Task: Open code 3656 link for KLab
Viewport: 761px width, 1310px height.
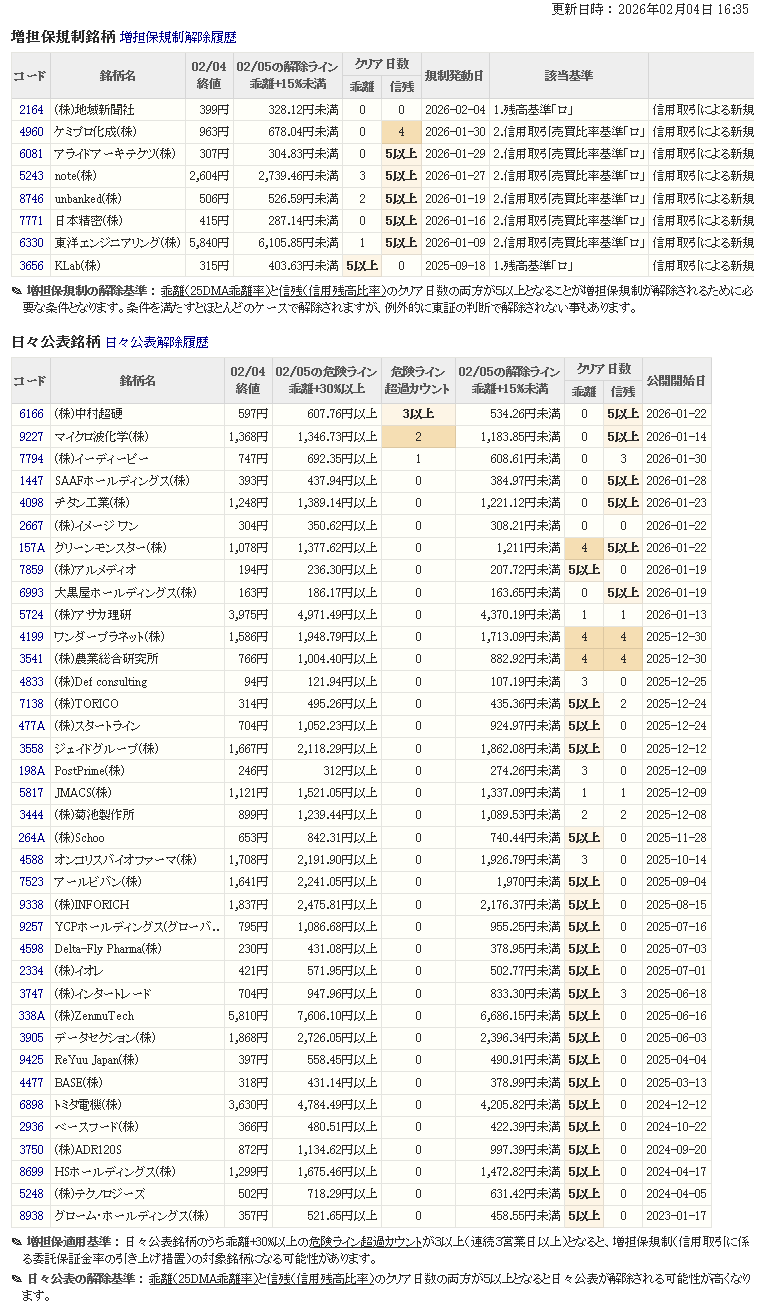Action: click(31, 265)
